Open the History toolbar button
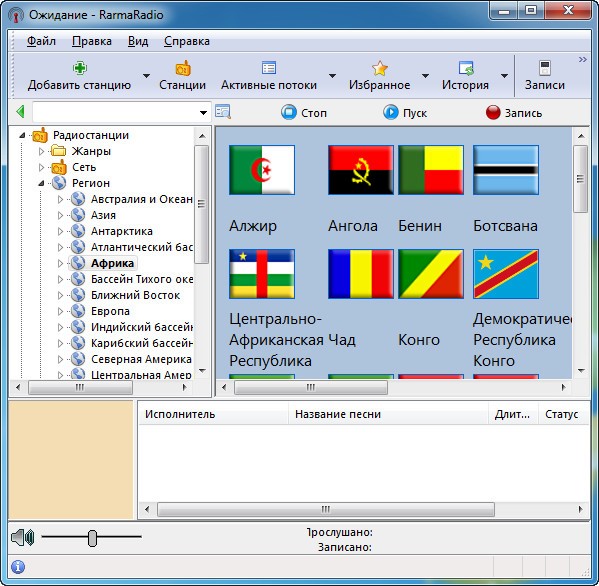The width and height of the screenshot is (599, 586). [x=465, y=76]
